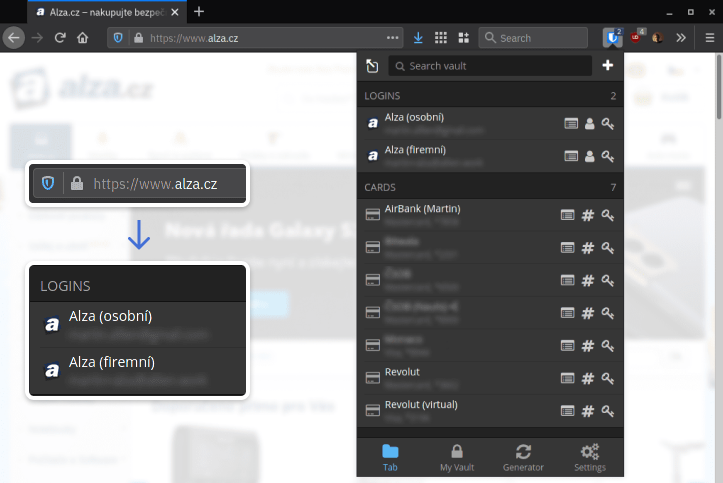Pop out Bitwarden to new window
The height and width of the screenshot is (483, 723).
[x=372, y=66]
